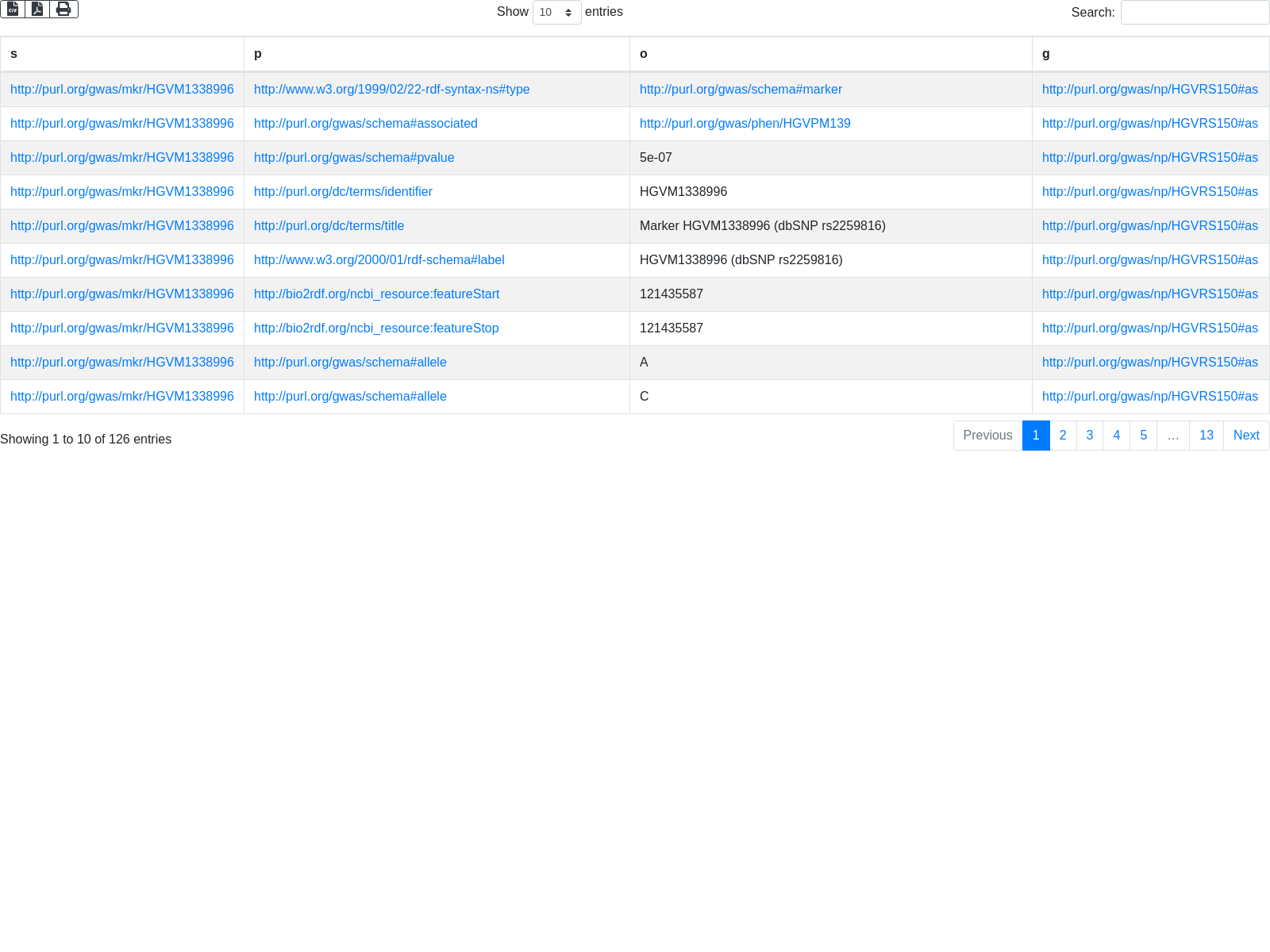Click the dc/terms/title predicate link
Viewport: 1270px width, 952px height.
(329, 226)
